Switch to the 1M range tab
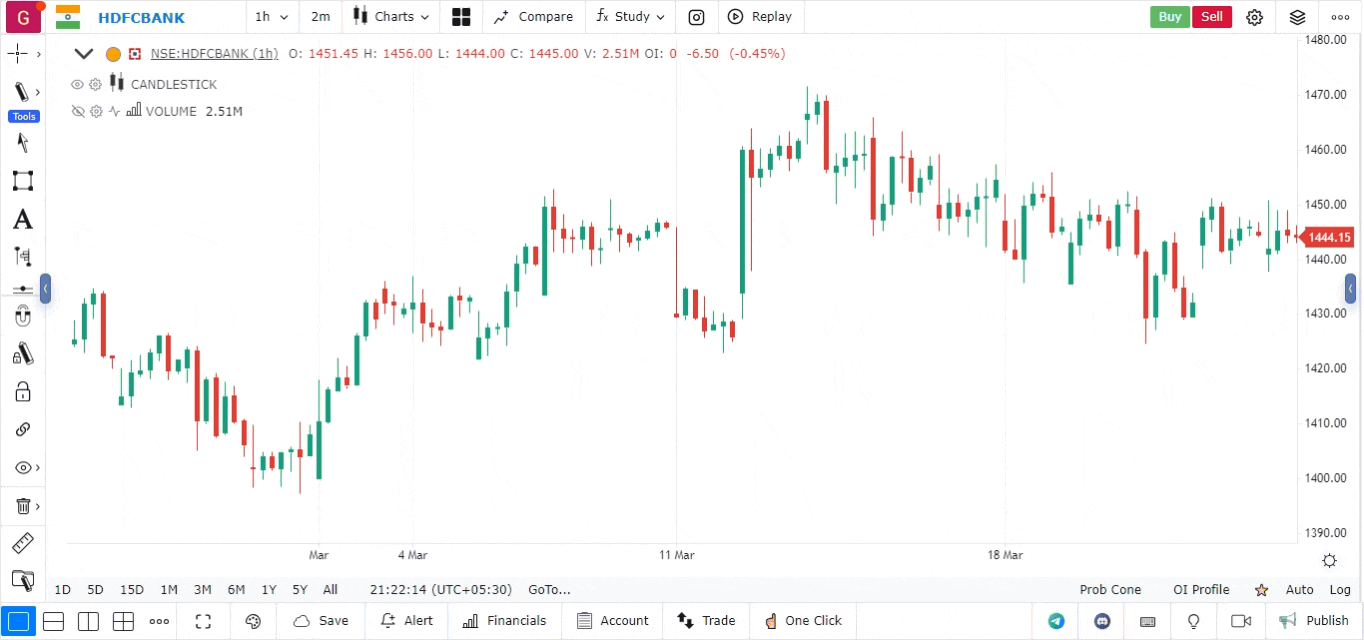 pos(169,590)
